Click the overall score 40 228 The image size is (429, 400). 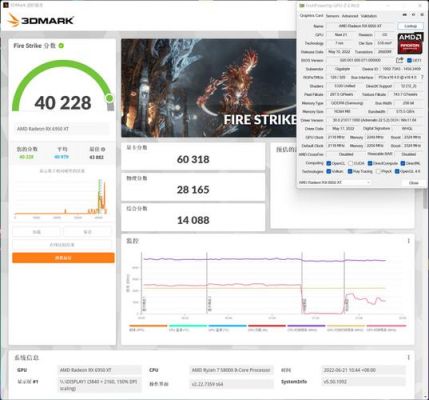click(63, 103)
